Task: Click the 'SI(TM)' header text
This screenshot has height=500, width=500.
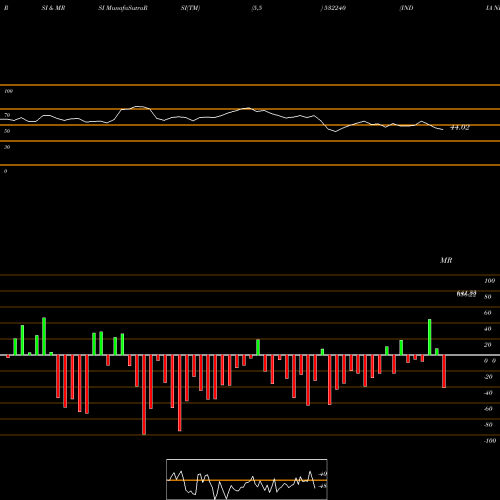Action: (190, 8)
